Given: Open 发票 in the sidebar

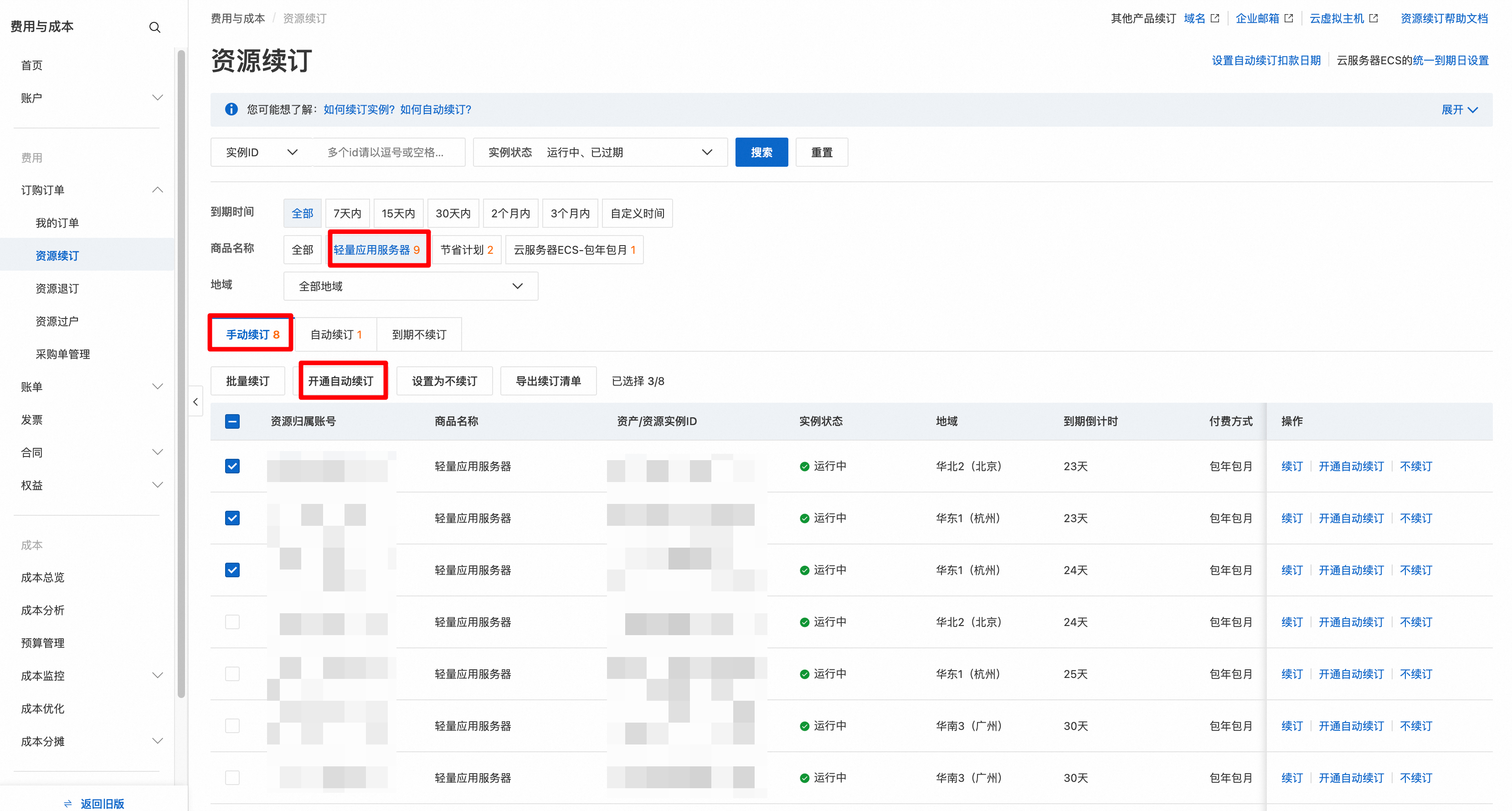Looking at the screenshot, I should click(x=32, y=420).
